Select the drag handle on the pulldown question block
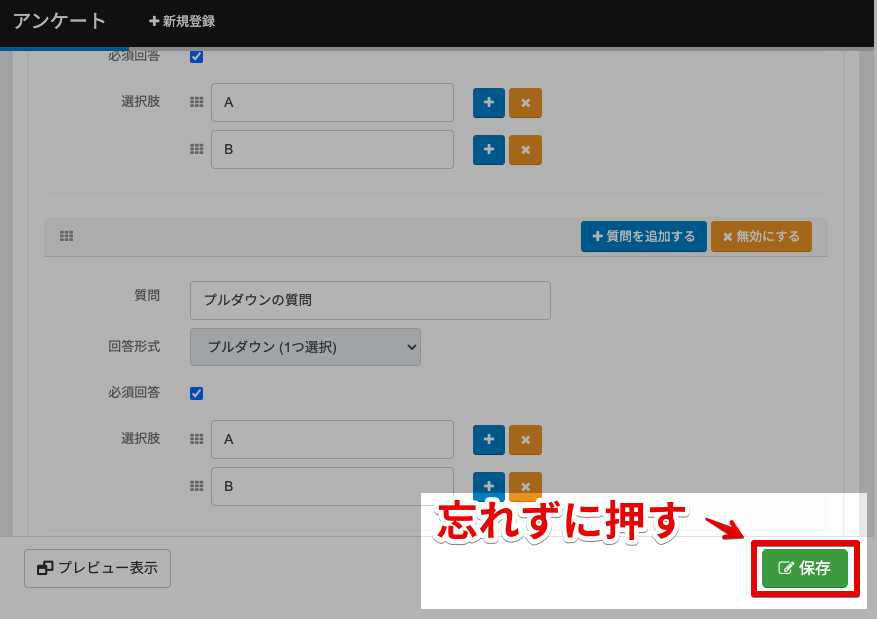 click(66, 236)
